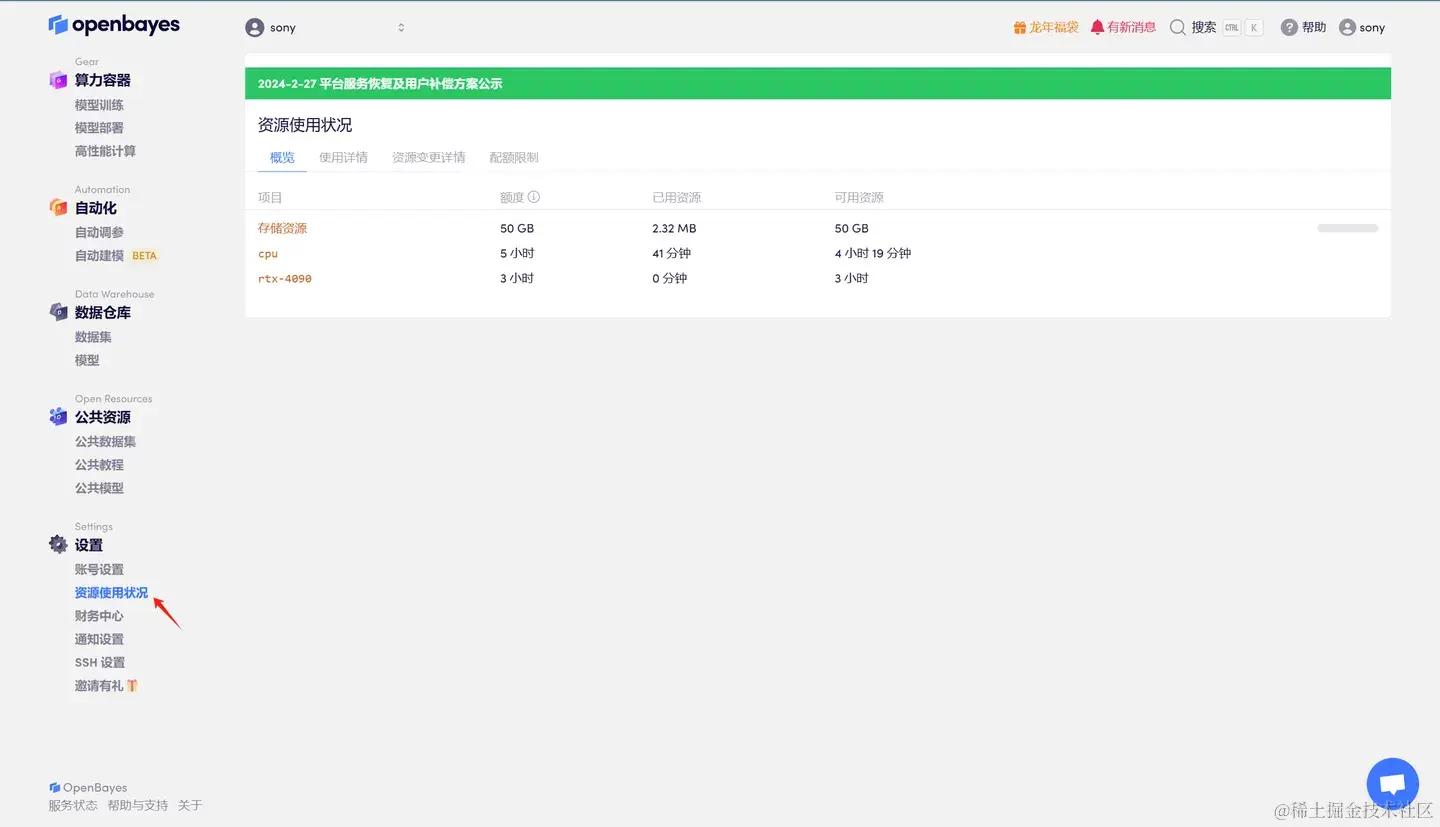Image resolution: width=1440 pixels, height=827 pixels.
Task: Click the cpu resource link
Action: (268, 254)
